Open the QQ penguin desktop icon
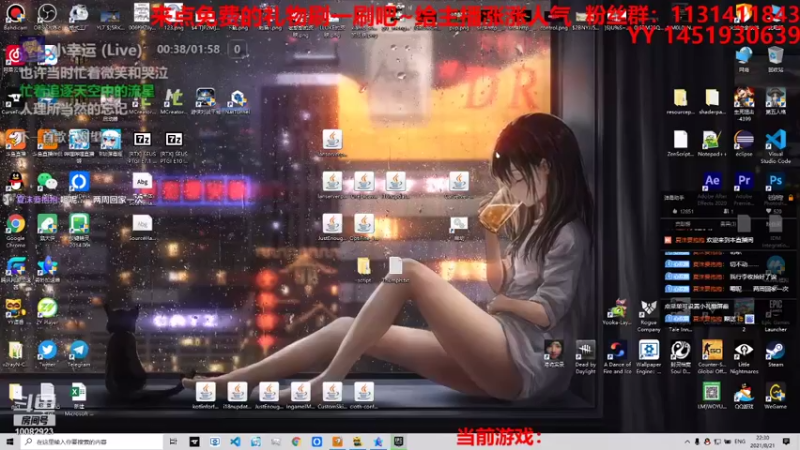This screenshot has height=450, width=800. click(x=15, y=183)
